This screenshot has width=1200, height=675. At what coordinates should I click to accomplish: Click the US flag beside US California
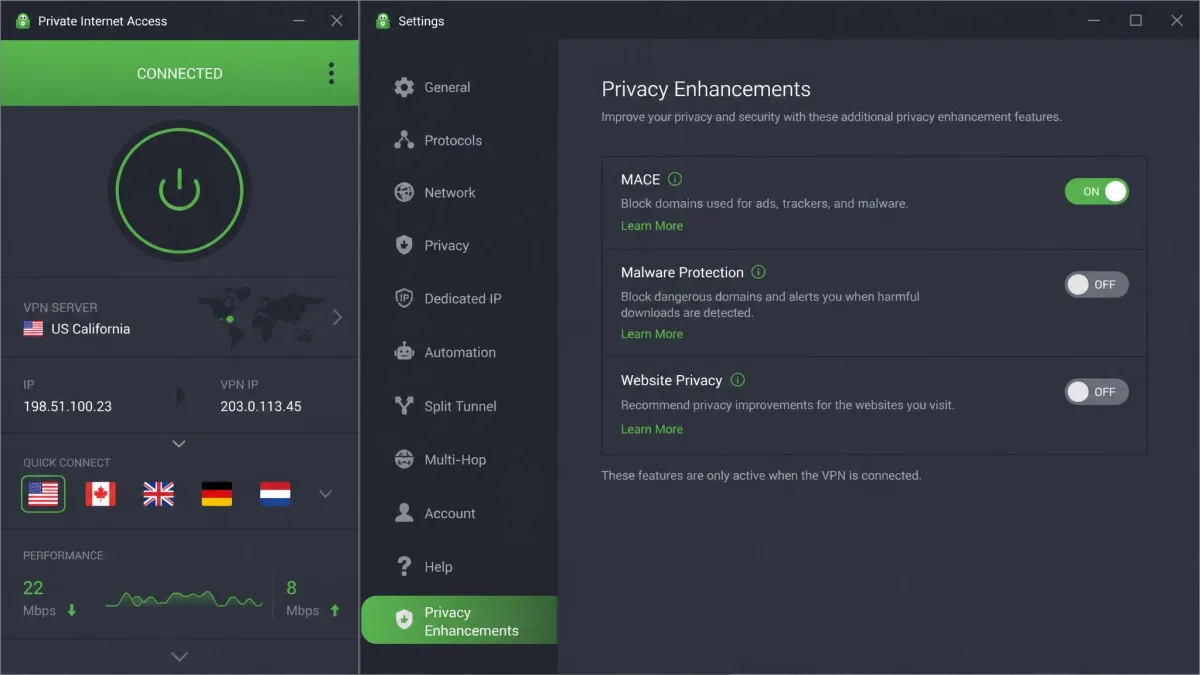33,329
